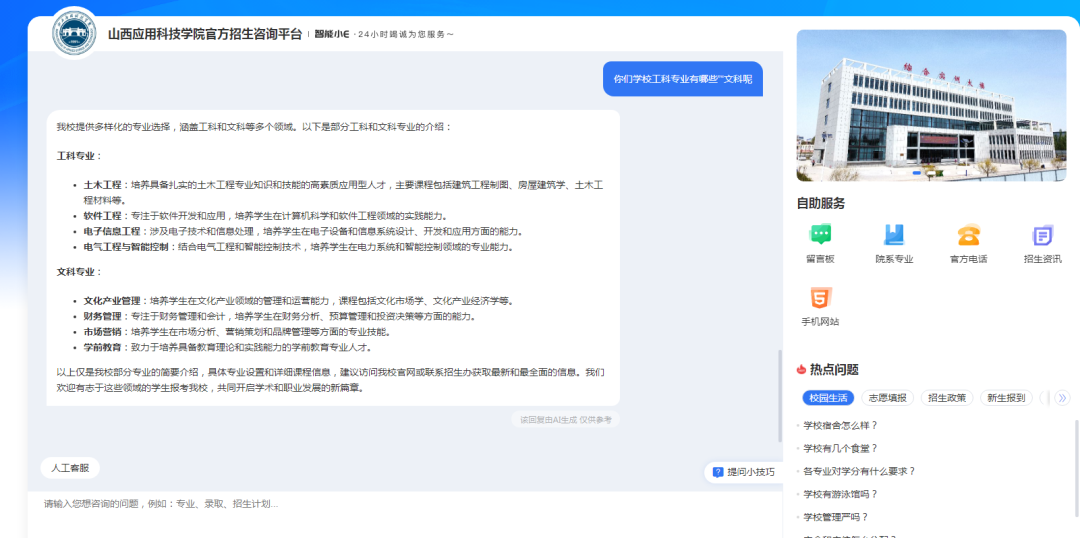Open the 留言板 message board icon
The height and width of the screenshot is (538, 1080).
coord(820,236)
